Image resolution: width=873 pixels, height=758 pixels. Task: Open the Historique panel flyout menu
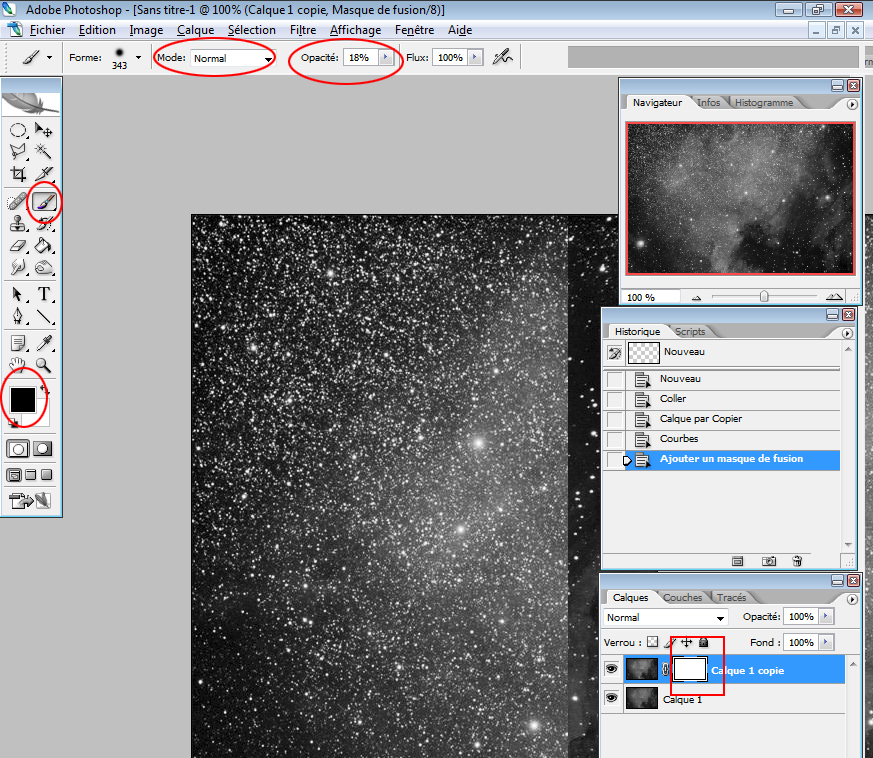[847, 333]
